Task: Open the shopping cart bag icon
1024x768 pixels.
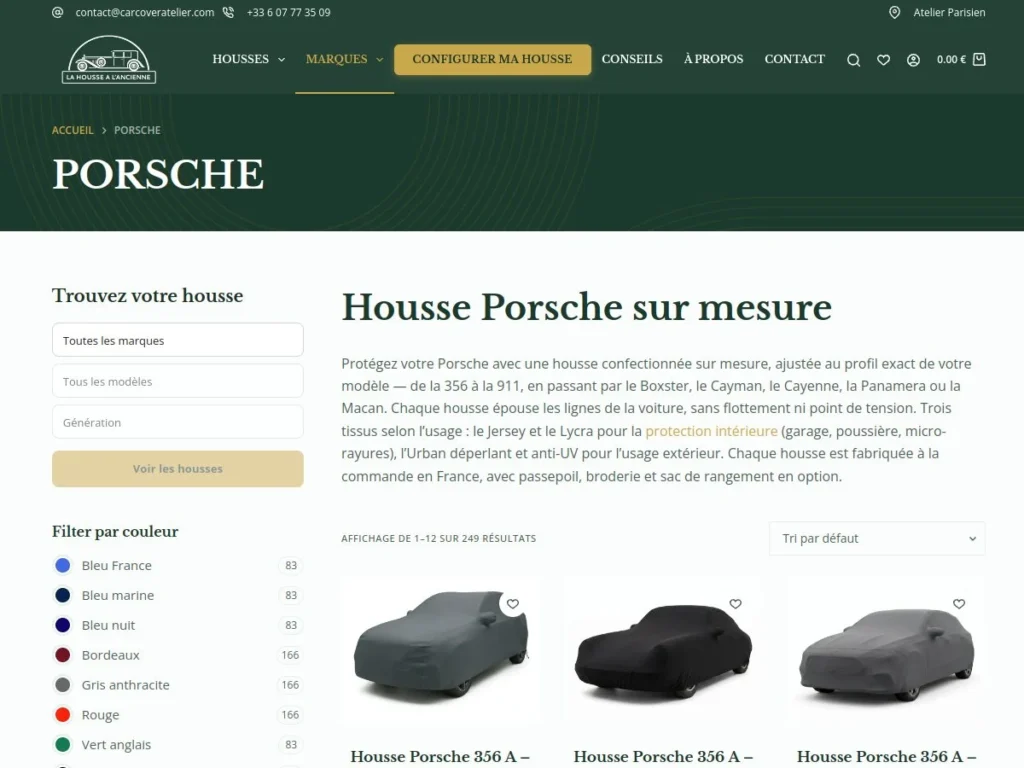Action: (979, 59)
